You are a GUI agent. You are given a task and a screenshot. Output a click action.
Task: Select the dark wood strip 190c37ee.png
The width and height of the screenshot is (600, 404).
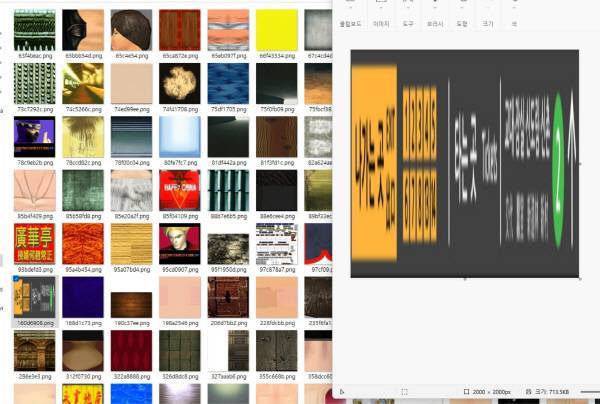point(131,305)
